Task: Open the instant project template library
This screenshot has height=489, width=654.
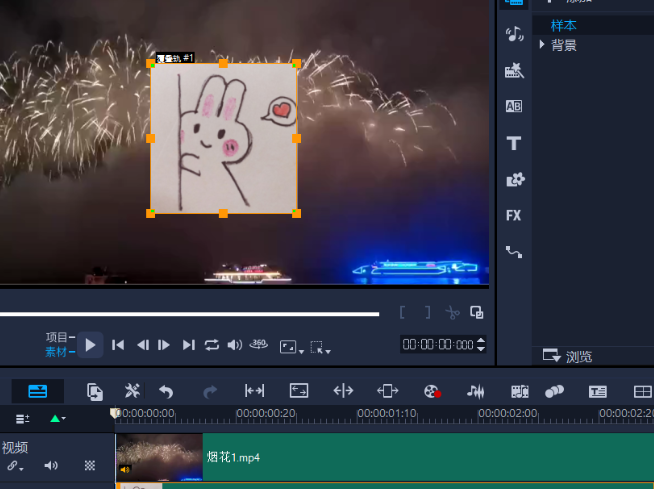Action: click(x=514, y=71)
